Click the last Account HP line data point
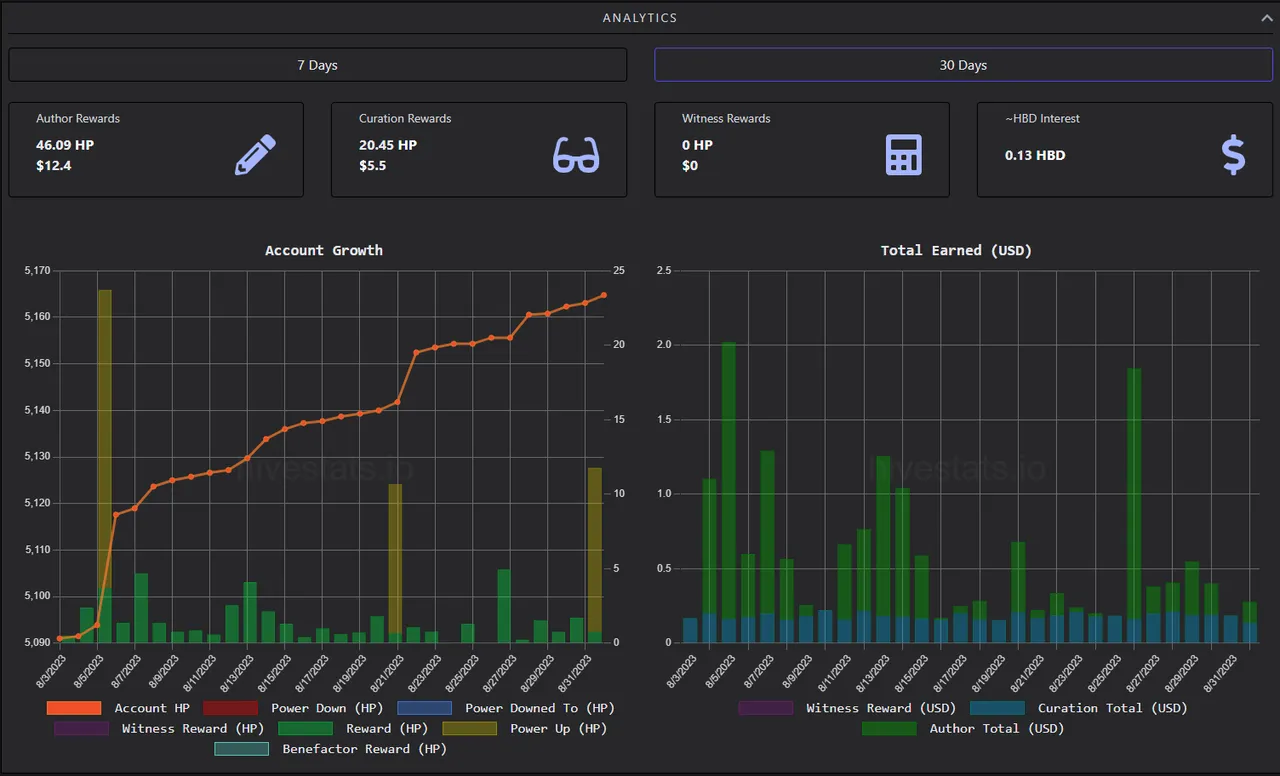The height and width of the screenshot is (776, 1280). coord(604,295)
